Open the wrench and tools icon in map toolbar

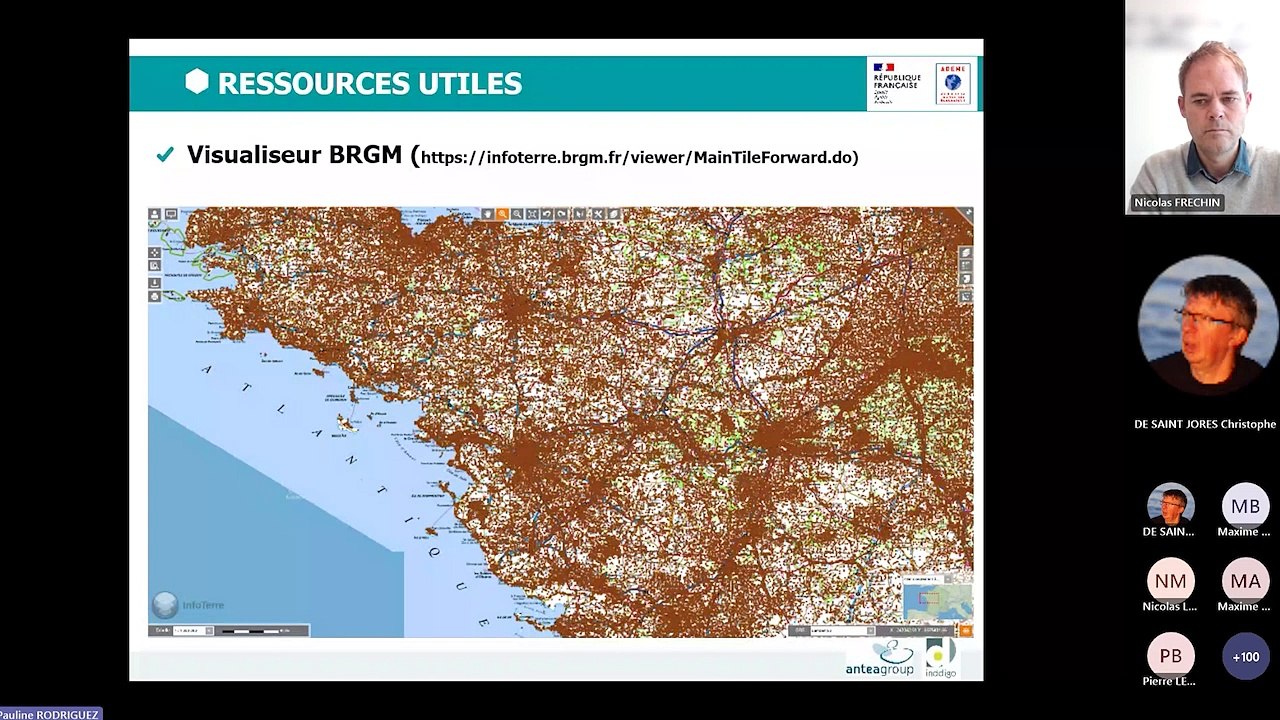click(x=598, y=214)
